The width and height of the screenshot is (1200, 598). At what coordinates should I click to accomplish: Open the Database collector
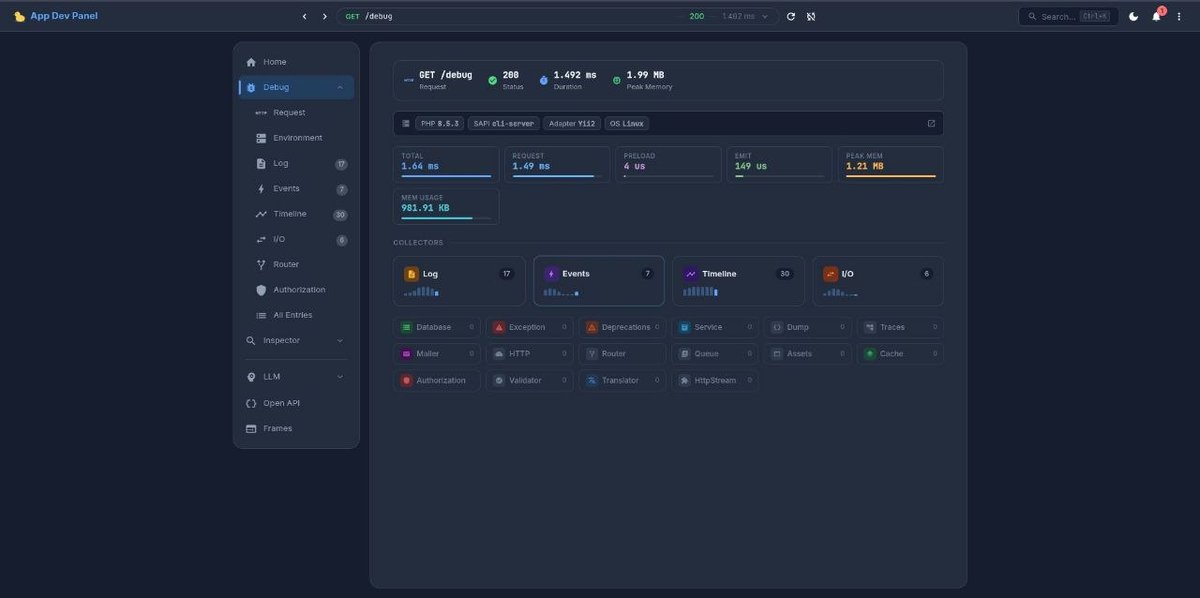(x=437, y=327)
